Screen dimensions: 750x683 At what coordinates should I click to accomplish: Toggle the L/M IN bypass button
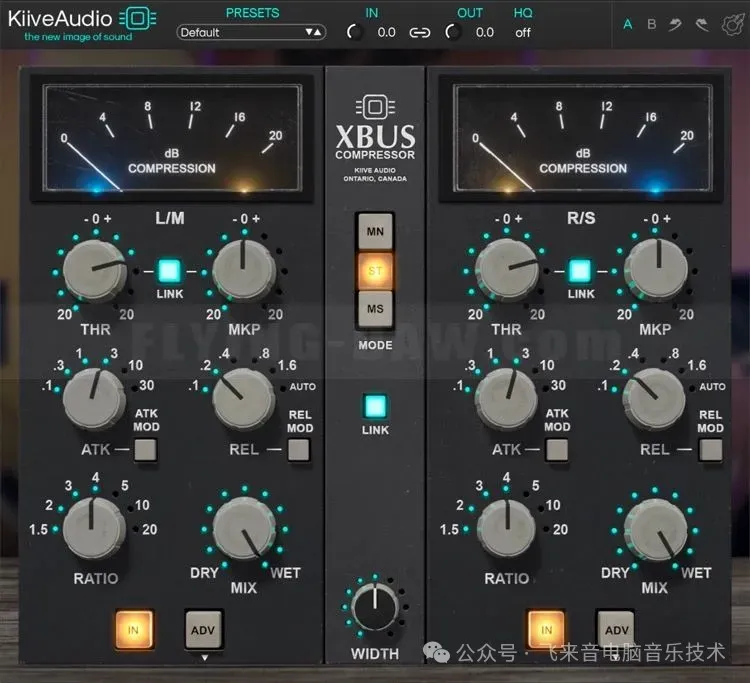134,629
